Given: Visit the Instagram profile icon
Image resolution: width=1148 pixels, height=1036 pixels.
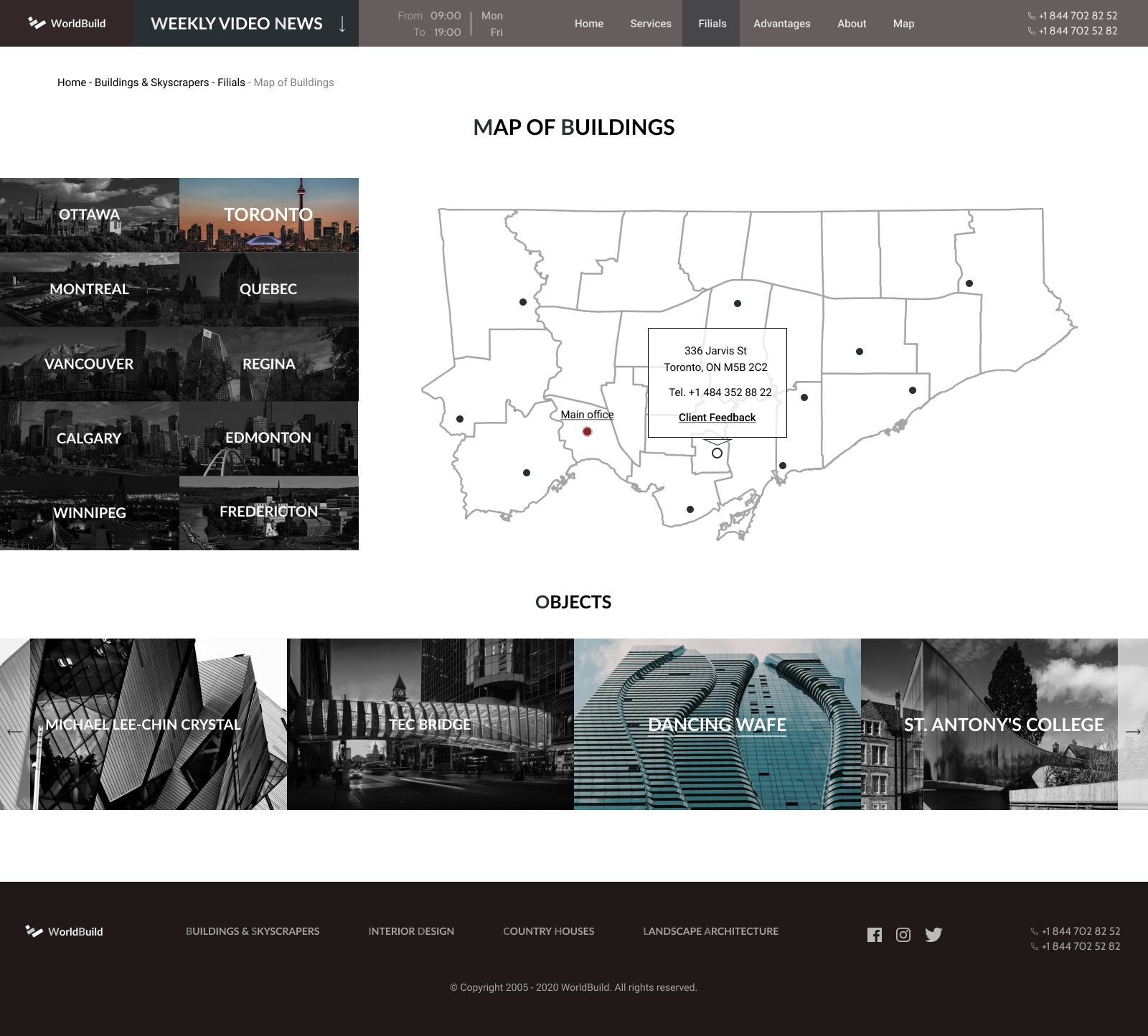Looking at the screenshot, I should pyautogui.click(x=903, y=935).
